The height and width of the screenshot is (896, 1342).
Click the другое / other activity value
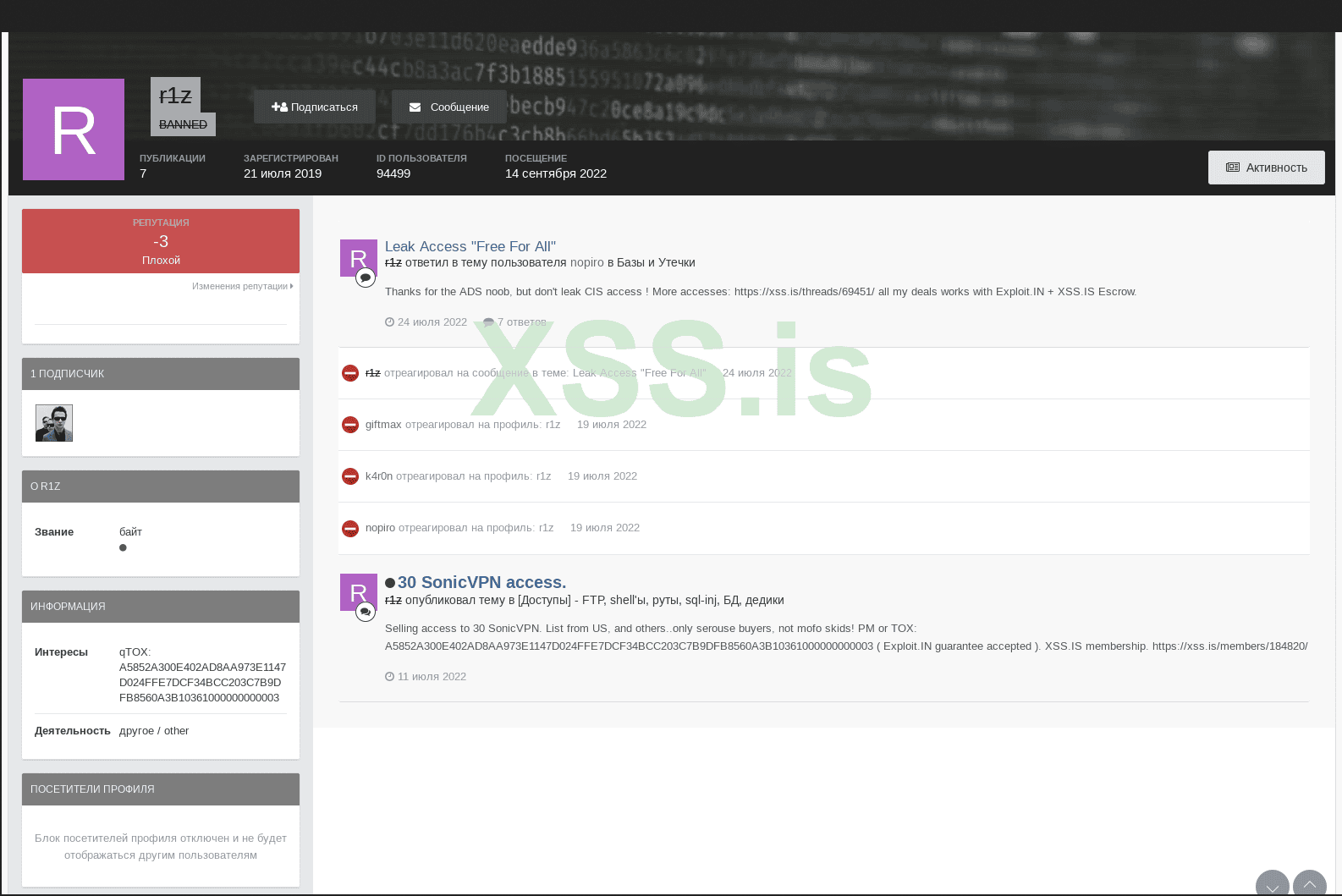(x=154, y=731)
